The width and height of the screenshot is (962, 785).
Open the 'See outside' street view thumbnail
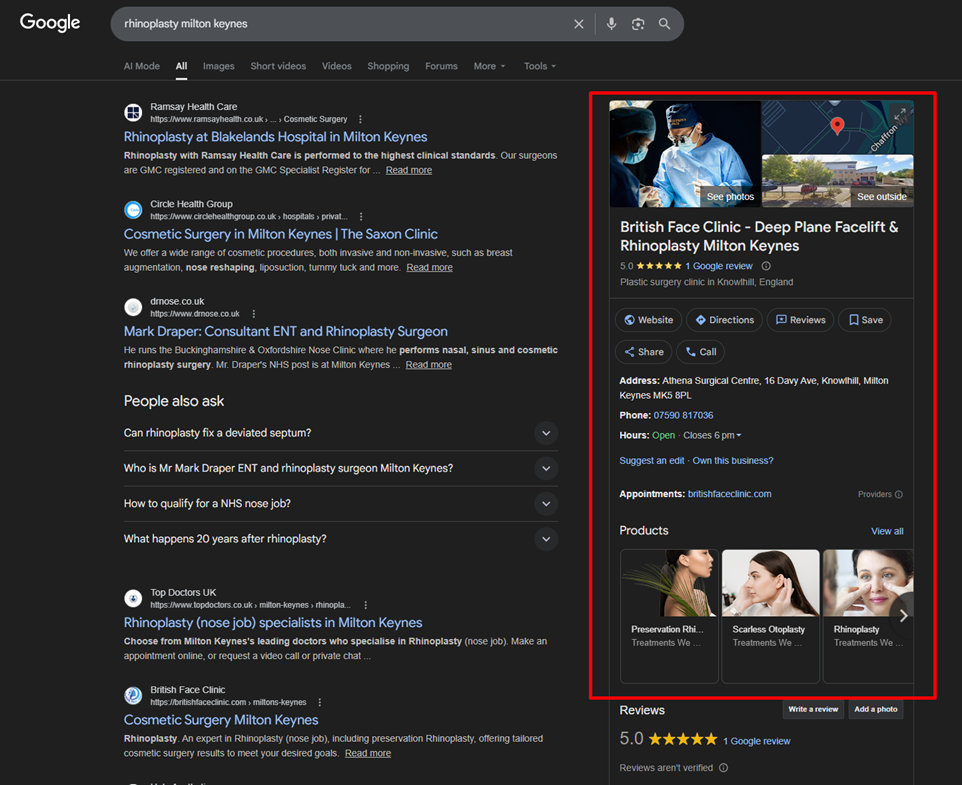click(x=837, y=181)
